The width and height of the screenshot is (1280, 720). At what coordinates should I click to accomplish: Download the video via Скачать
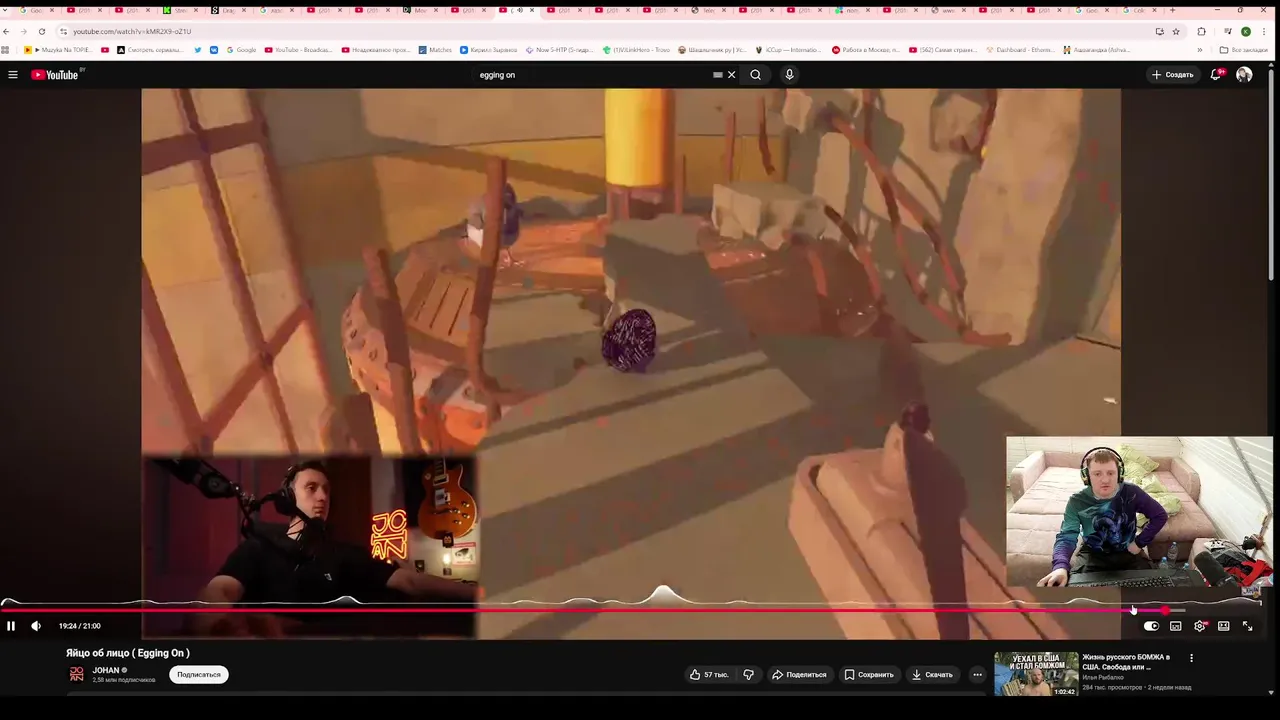click(x=932, y=675)
